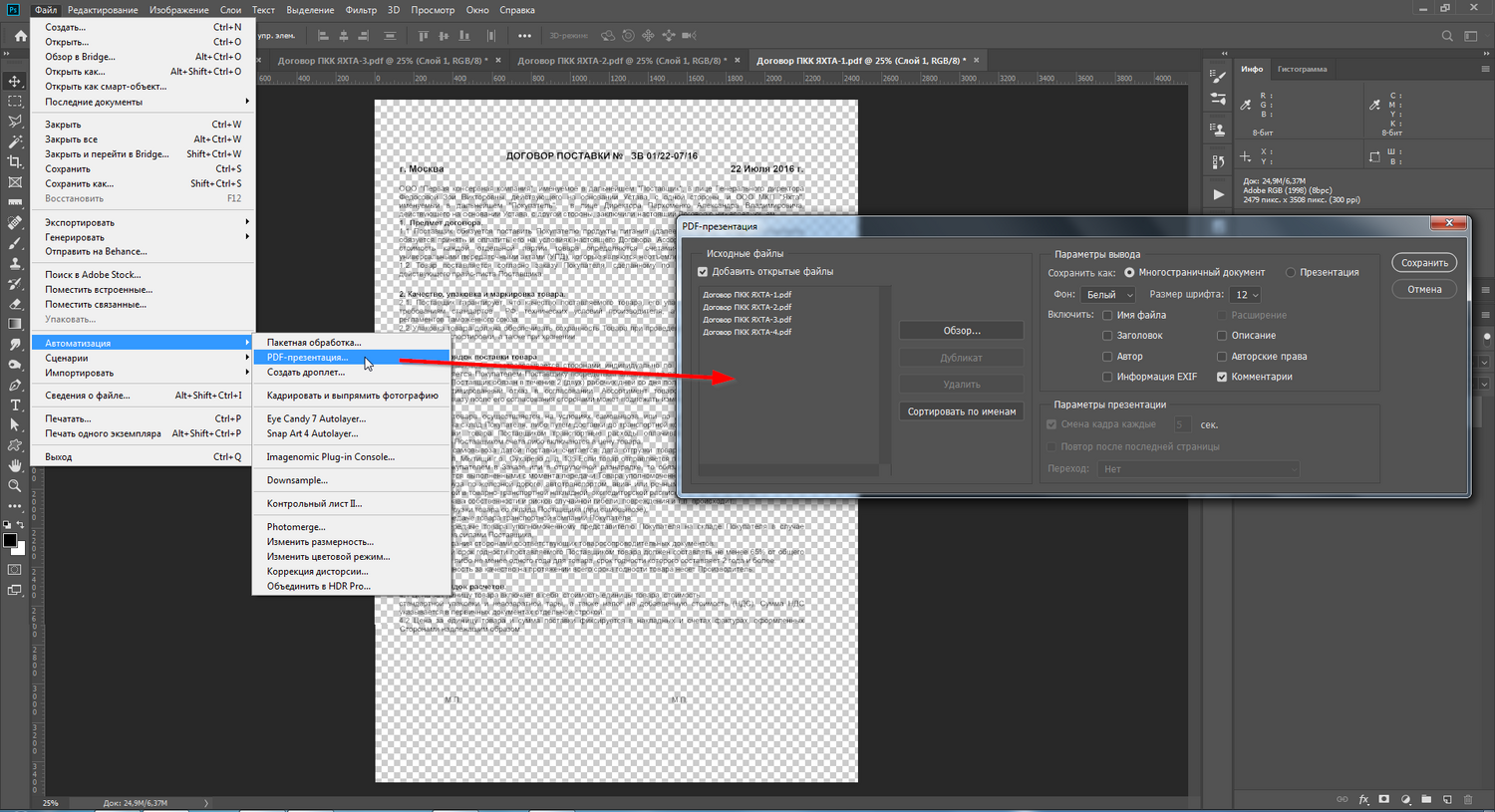
Task: Select the Crop tool
Action: tap(15, 161)
